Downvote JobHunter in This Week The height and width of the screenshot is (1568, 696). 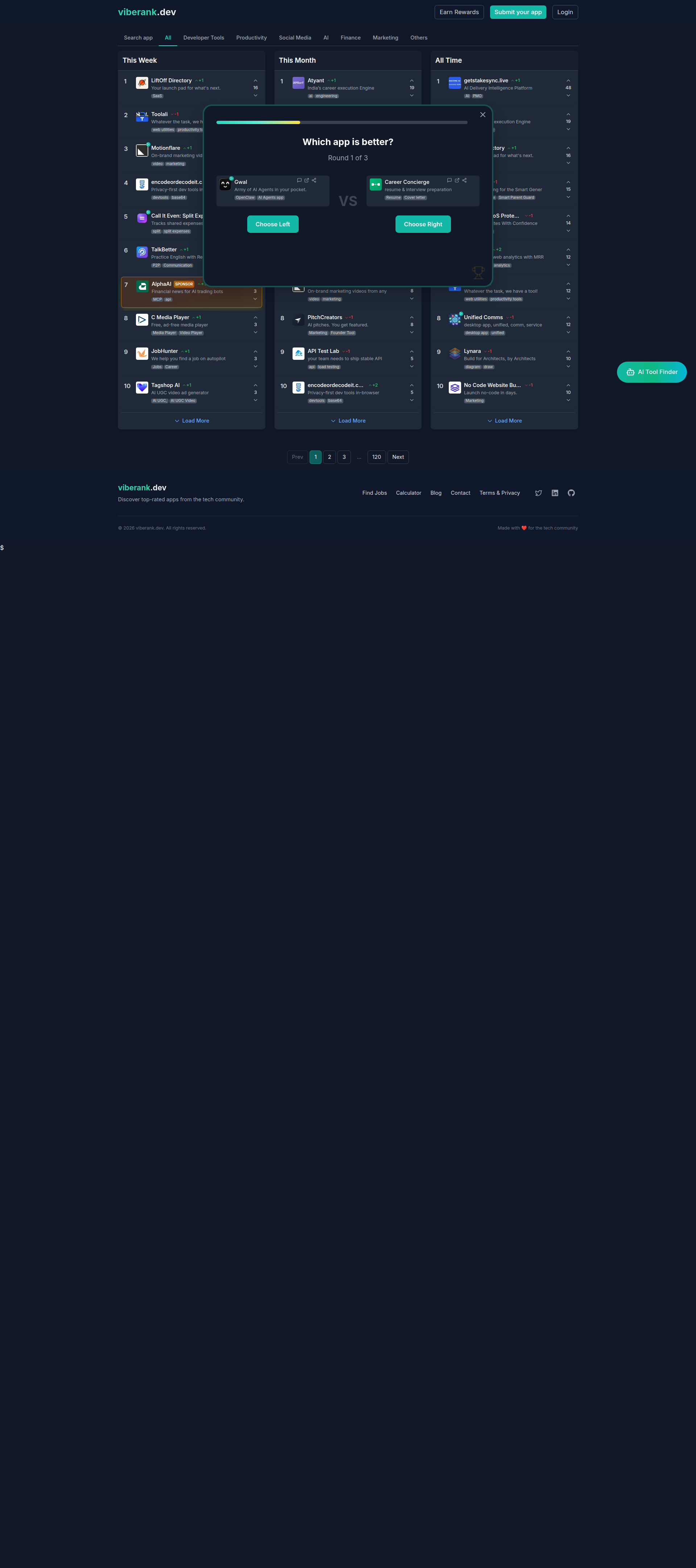(x=256, y=366)
